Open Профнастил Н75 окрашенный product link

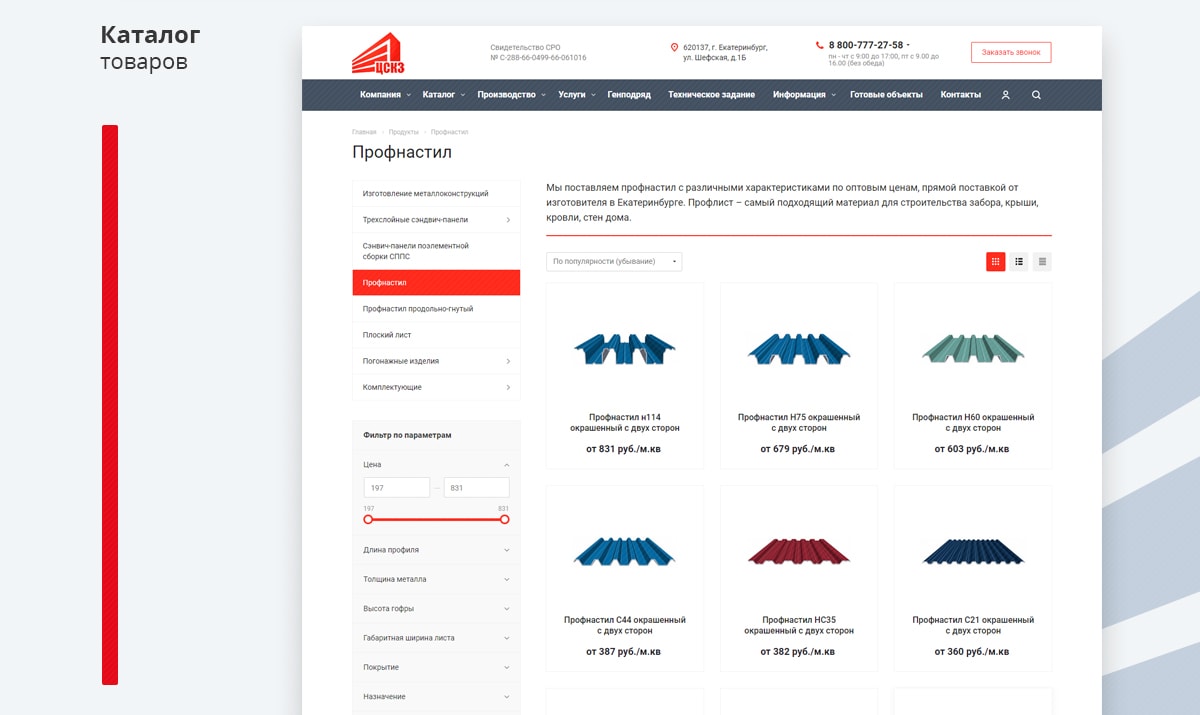(x=799, y=423)
